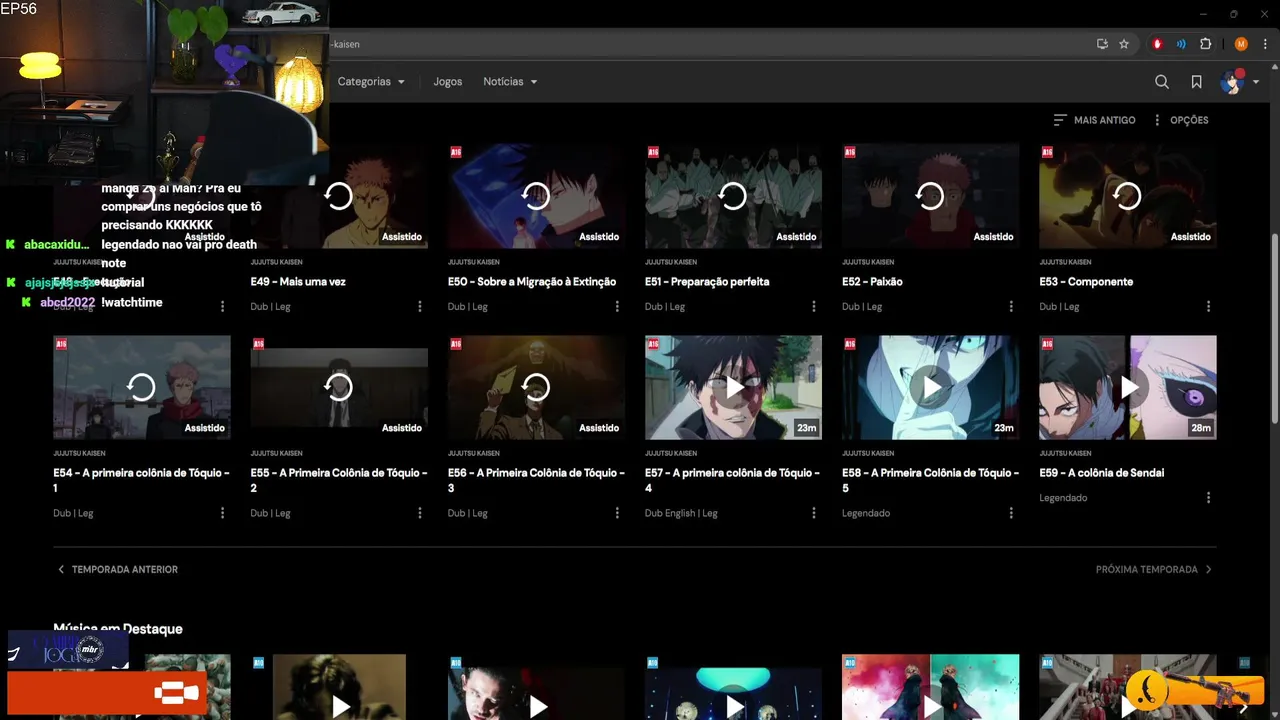Screen dimensions: 1280x720
Task: Open the Categorias menu
Action: (371, 82)
